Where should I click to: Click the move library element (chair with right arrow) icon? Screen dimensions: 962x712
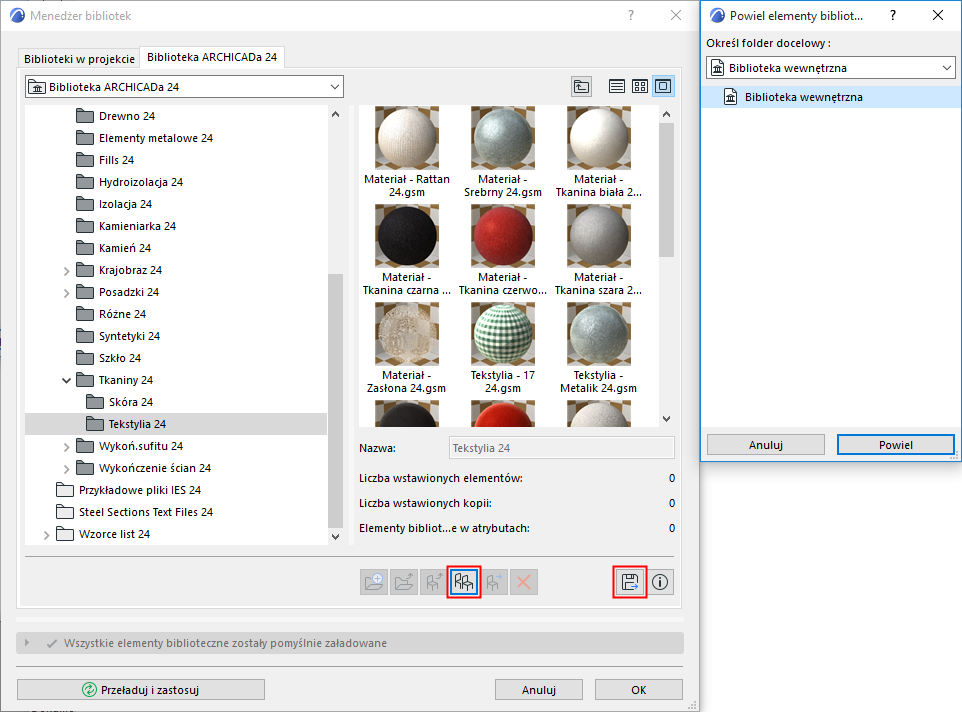(x=494, y=582)
